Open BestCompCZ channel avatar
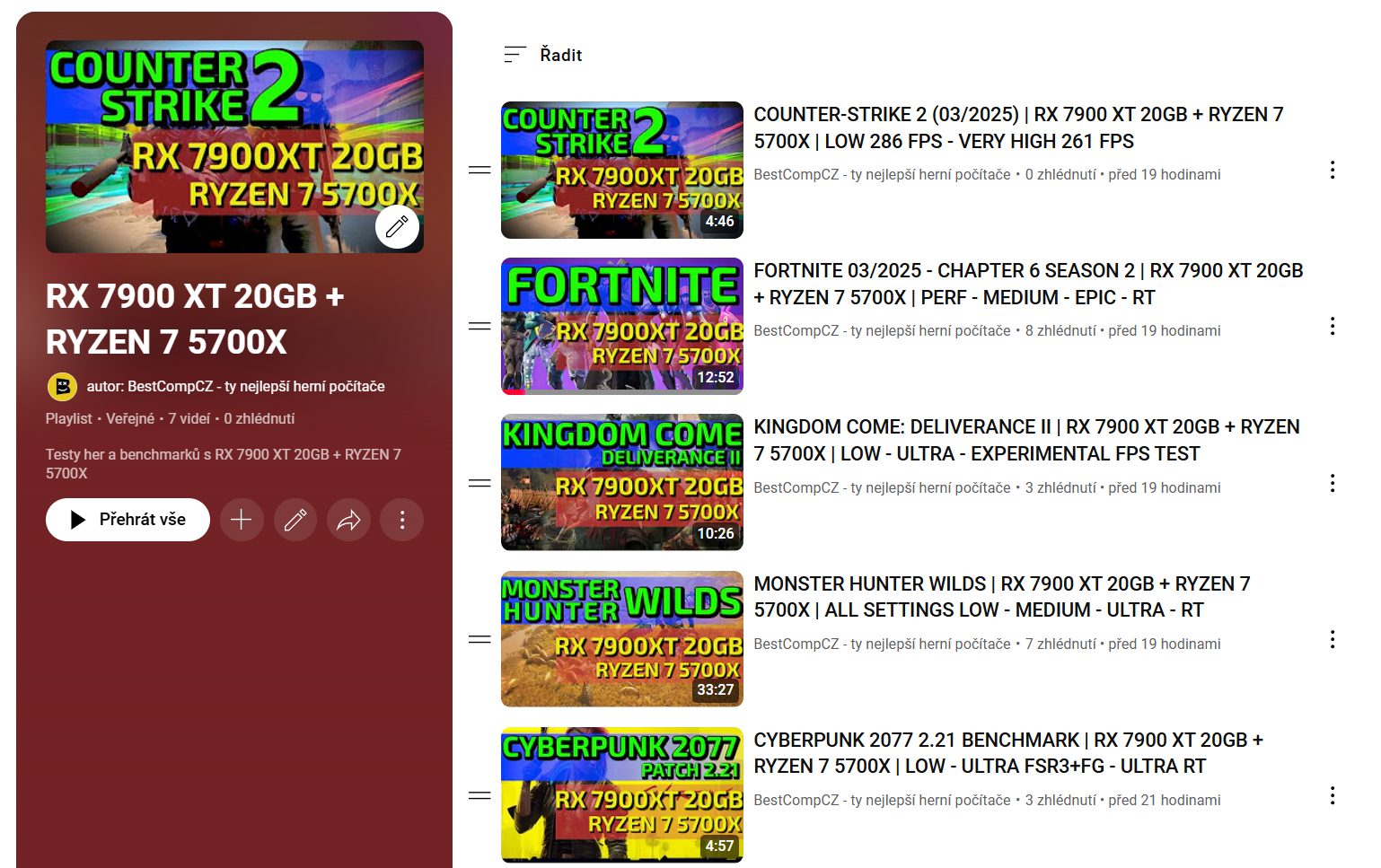The height and width of the screenshot is (868, 1381). click(x=62, y=387)
